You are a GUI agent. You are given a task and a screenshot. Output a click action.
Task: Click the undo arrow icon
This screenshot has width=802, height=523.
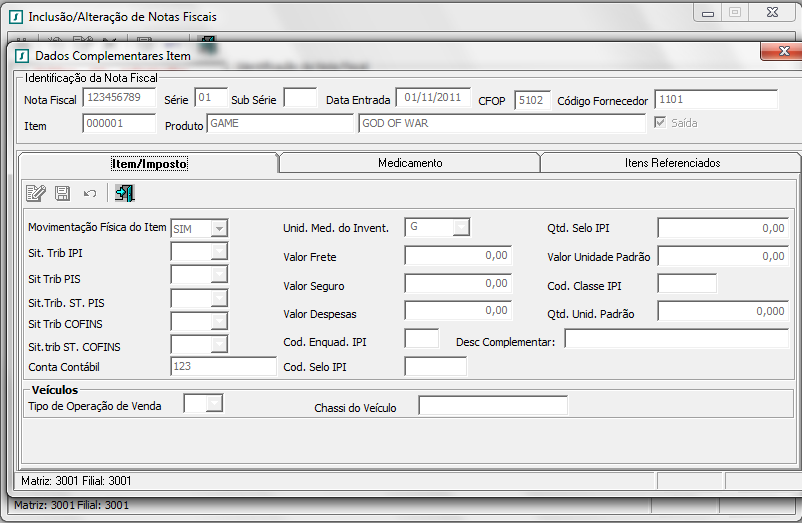[x=90, y=193]
